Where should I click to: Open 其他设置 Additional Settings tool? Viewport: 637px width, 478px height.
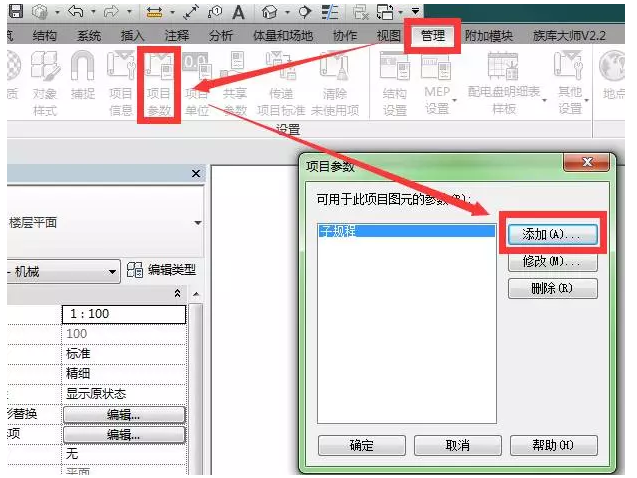click(x=570, y=83)
